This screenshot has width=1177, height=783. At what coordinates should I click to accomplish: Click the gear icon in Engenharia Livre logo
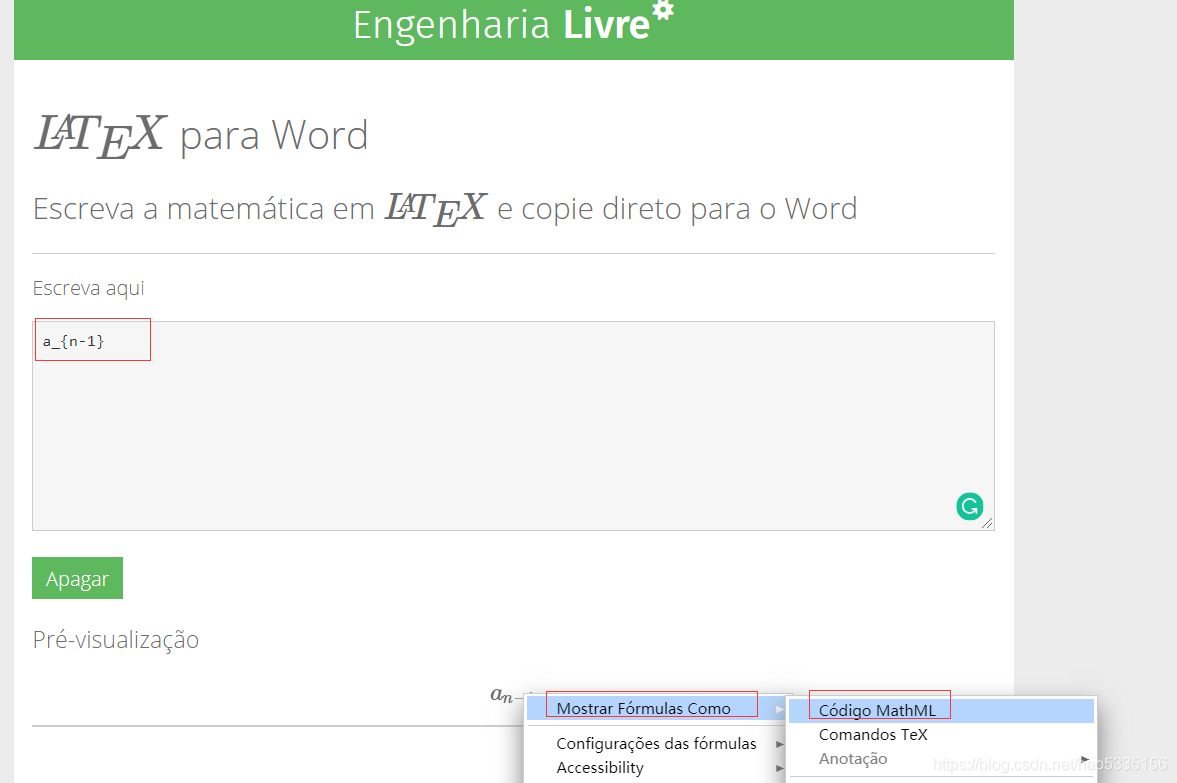663,10
